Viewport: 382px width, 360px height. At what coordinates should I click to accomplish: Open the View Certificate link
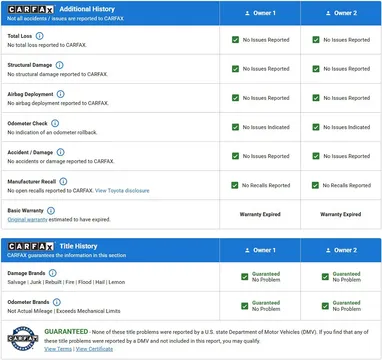pos(94,349)
